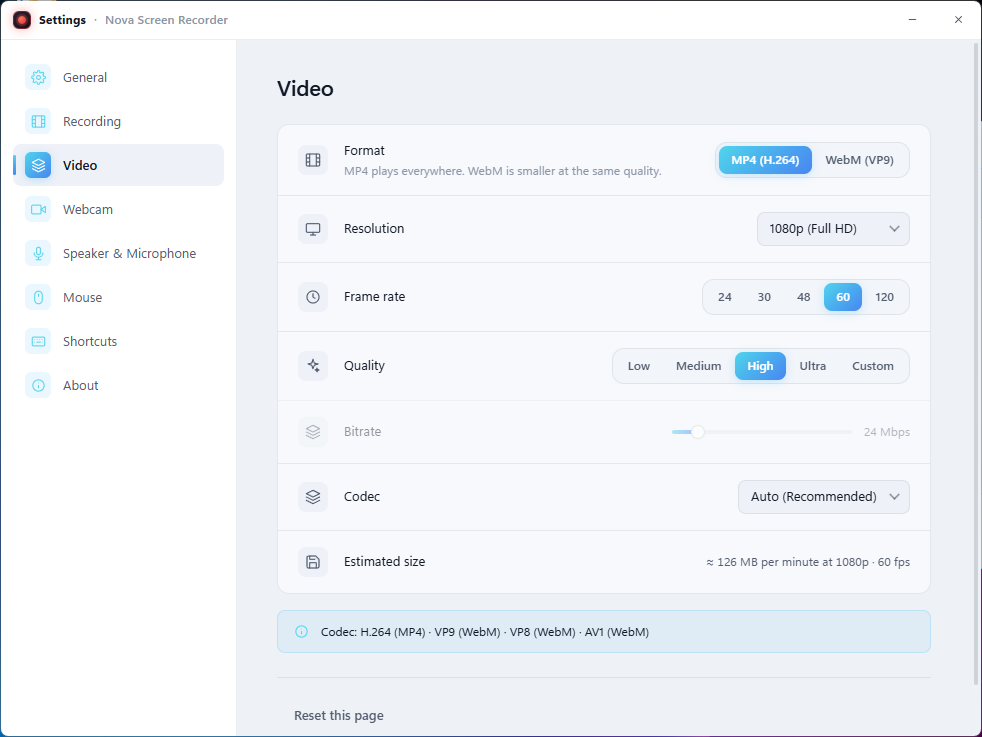Click the vertical scrollbar on the right
Screen dimensions: 982x737
tap(978, 363)
